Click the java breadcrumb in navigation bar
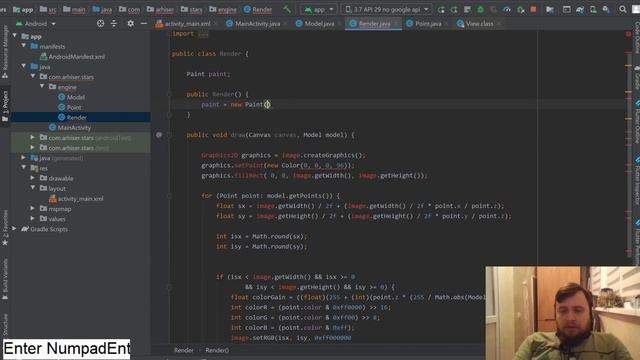Image resolution: width=640 pixels, height=360 pixels. tap(102, 9)
